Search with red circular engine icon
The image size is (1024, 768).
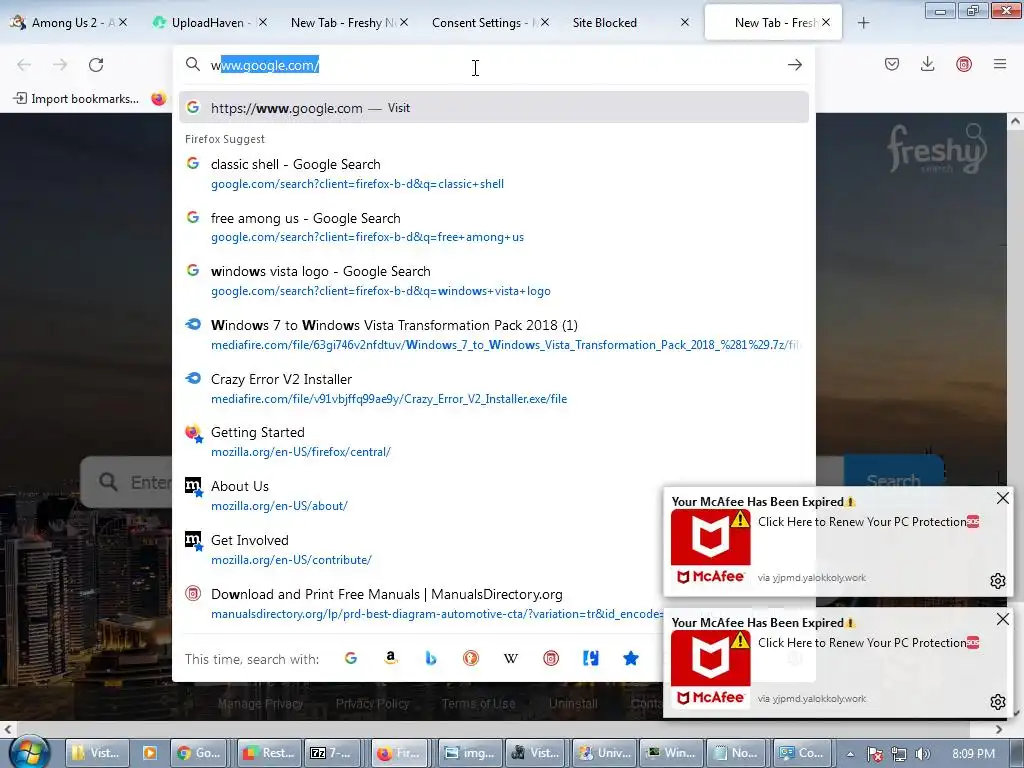[x=551, y=658]
